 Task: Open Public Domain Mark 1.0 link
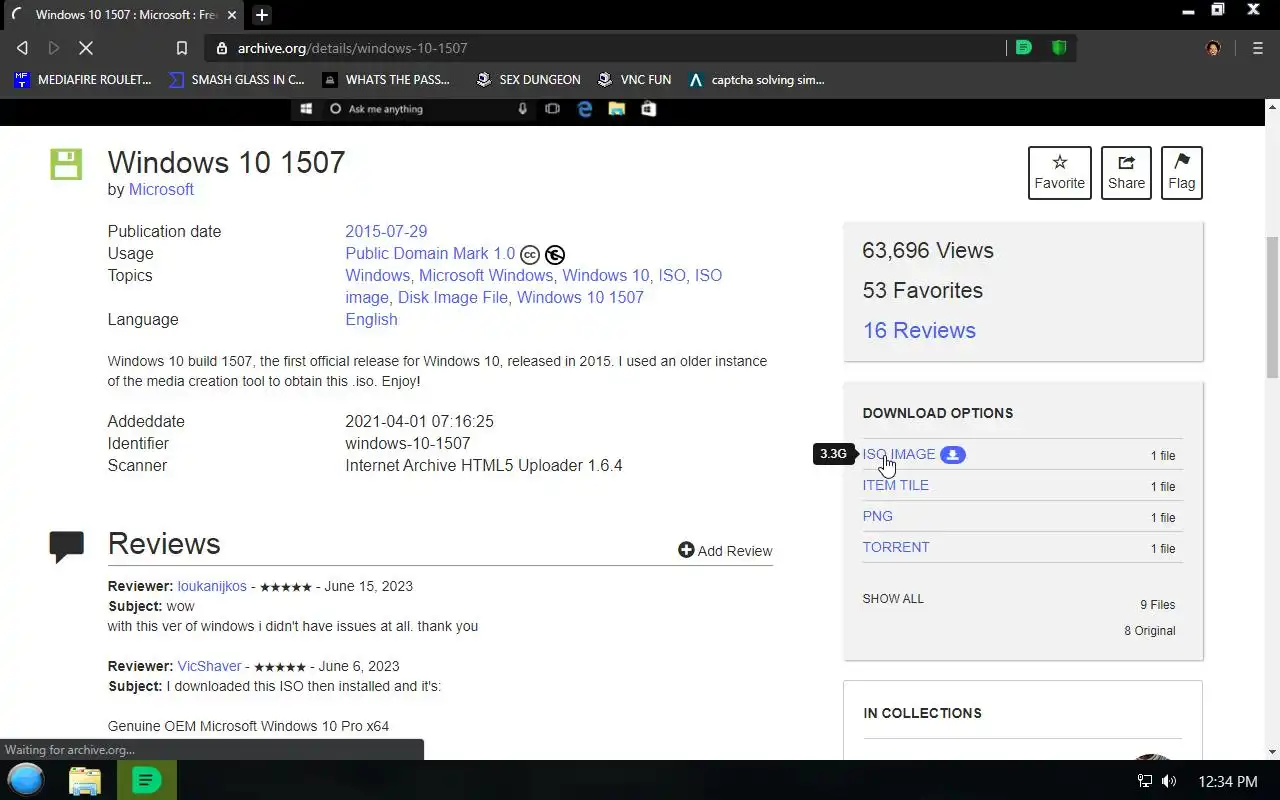click(x=430, y=253)
